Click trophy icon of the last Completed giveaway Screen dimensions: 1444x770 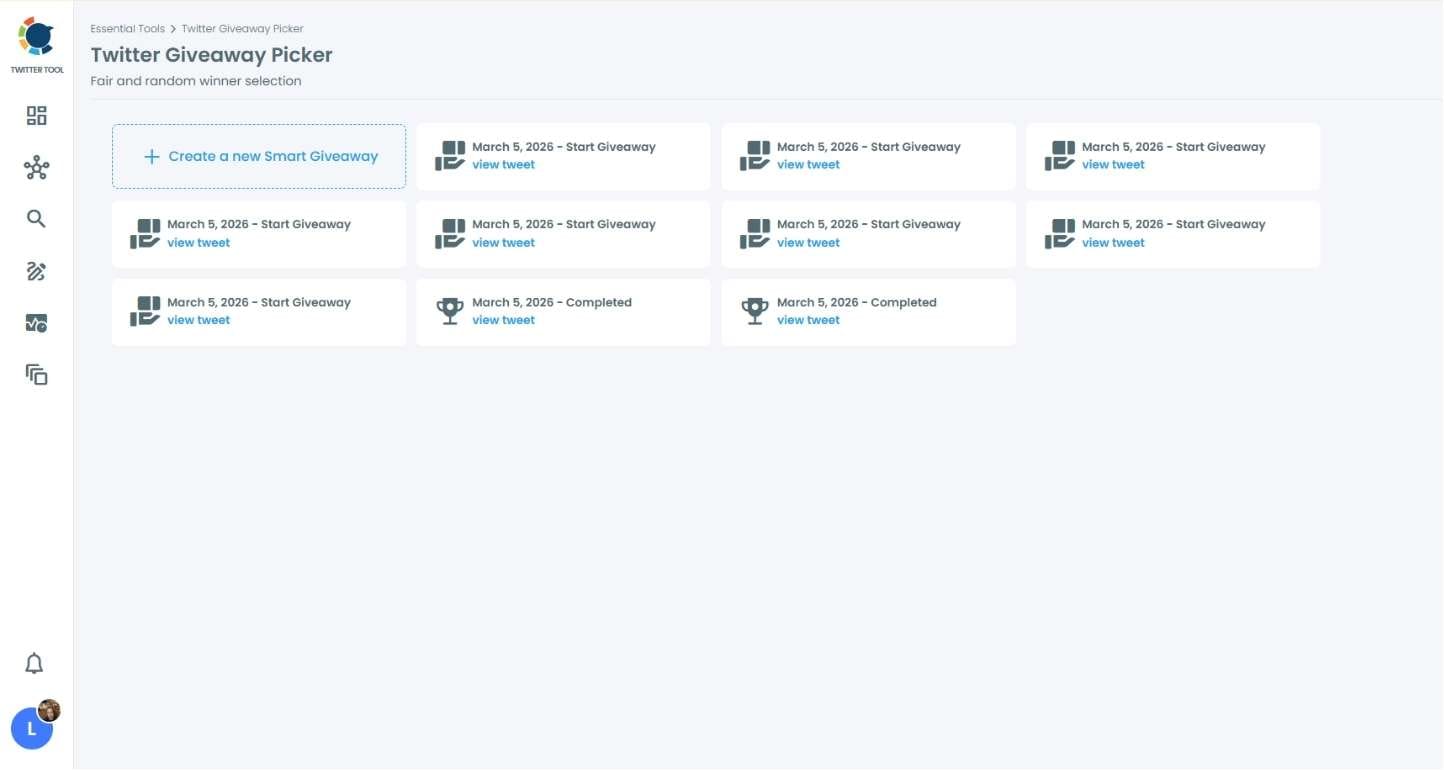755,311
